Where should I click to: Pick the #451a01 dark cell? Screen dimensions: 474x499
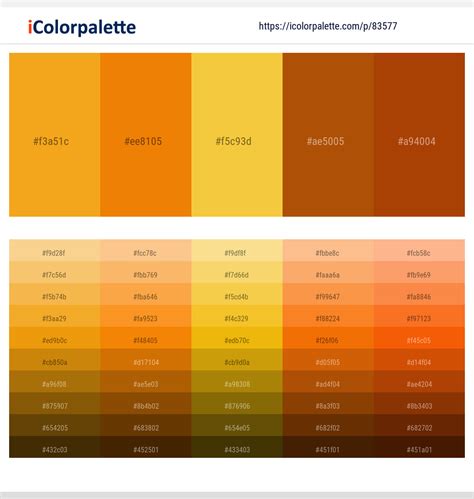419,447
